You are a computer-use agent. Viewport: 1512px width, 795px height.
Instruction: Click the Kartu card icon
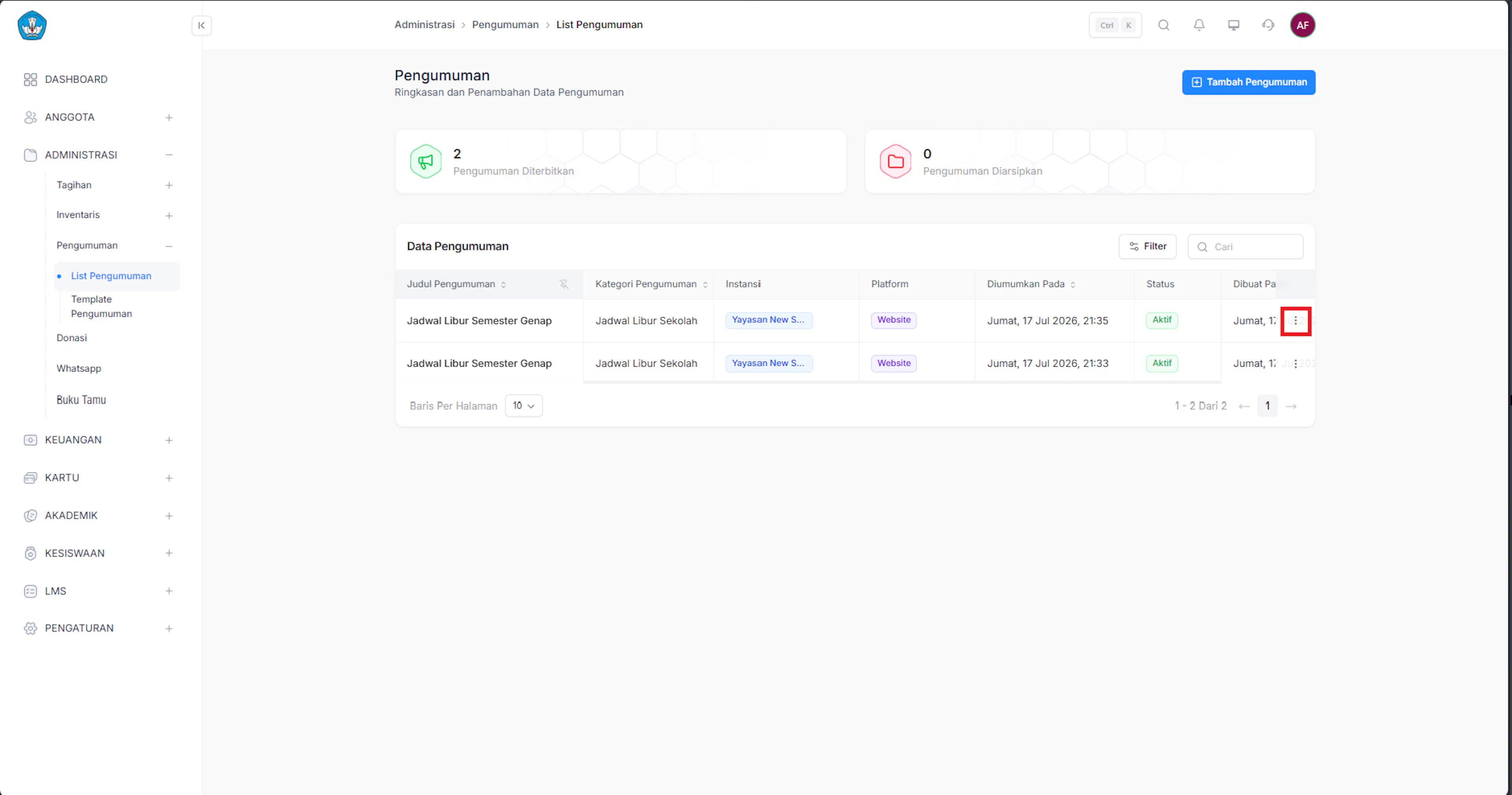click(31, 478)
